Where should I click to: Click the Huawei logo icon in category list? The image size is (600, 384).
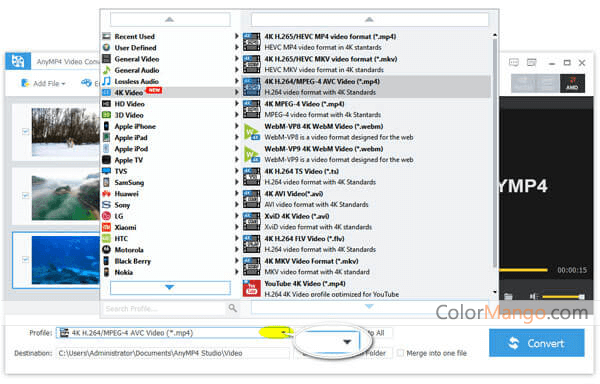pos(106,194)
